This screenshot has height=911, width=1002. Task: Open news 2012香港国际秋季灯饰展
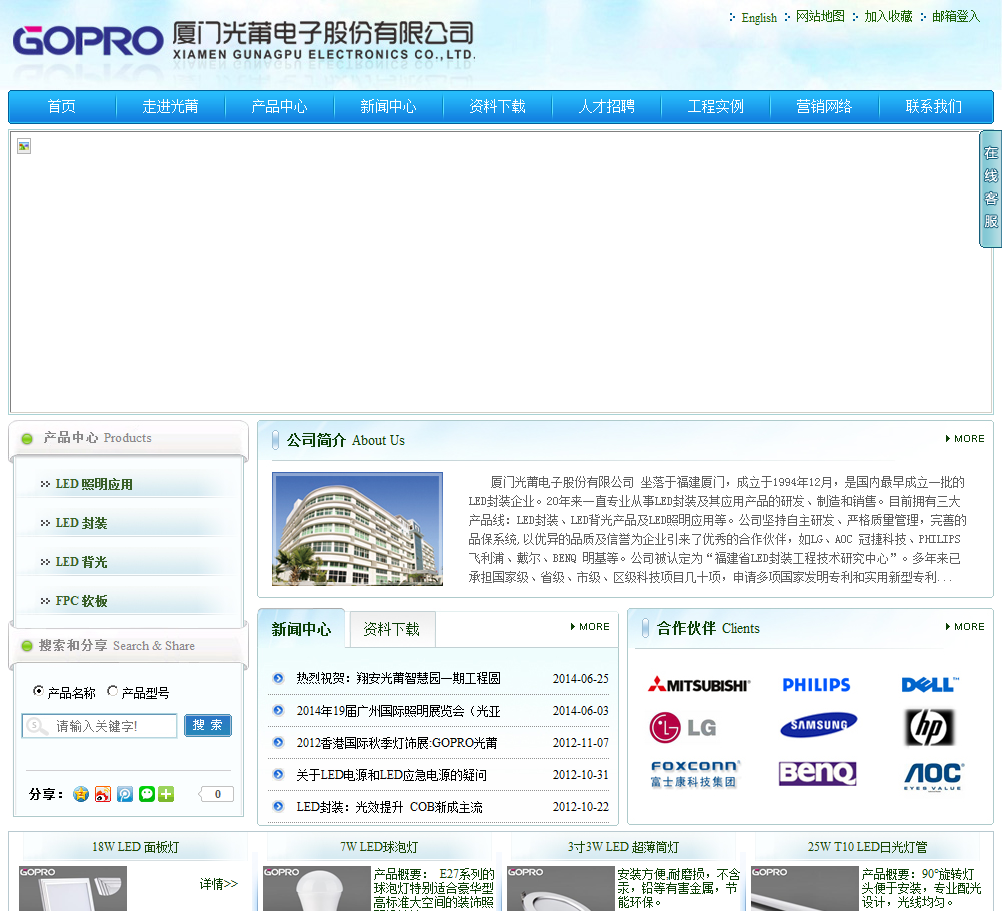(x=397, y=743)
